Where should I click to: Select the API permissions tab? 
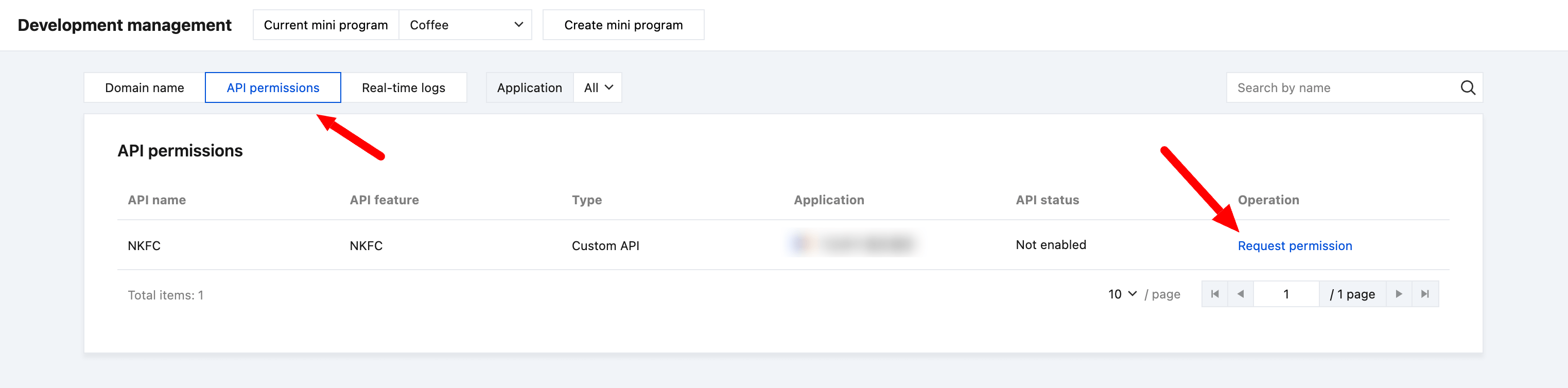273,87
